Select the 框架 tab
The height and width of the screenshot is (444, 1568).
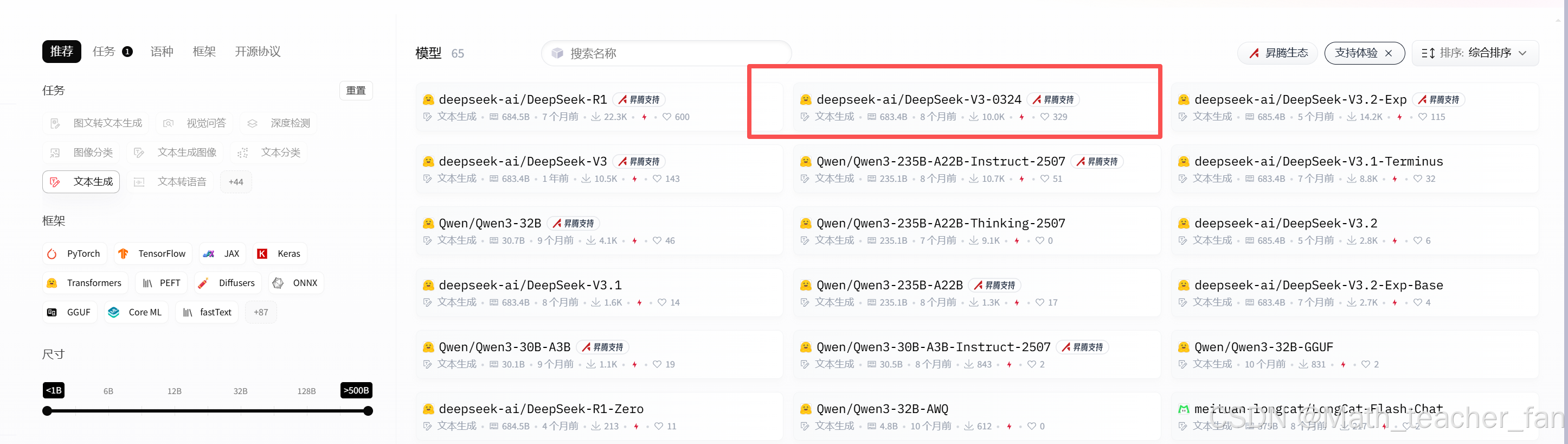coord(204,51)
